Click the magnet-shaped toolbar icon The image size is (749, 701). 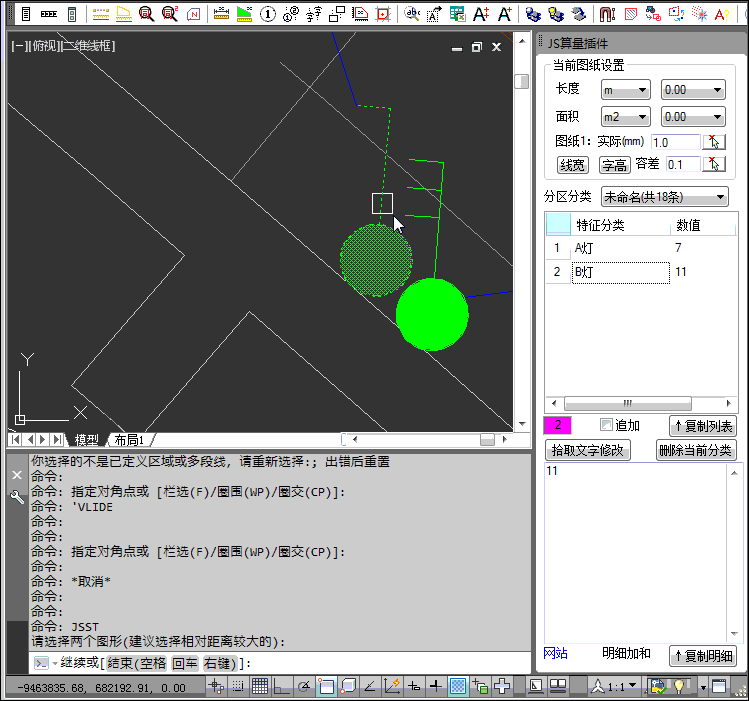coord(607,14)
